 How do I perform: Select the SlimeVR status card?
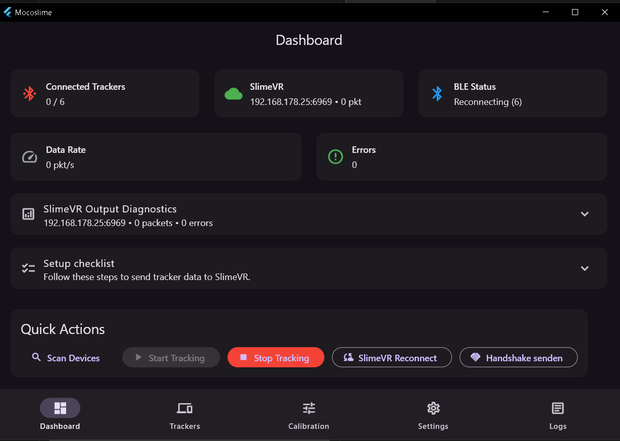[309, 94]
